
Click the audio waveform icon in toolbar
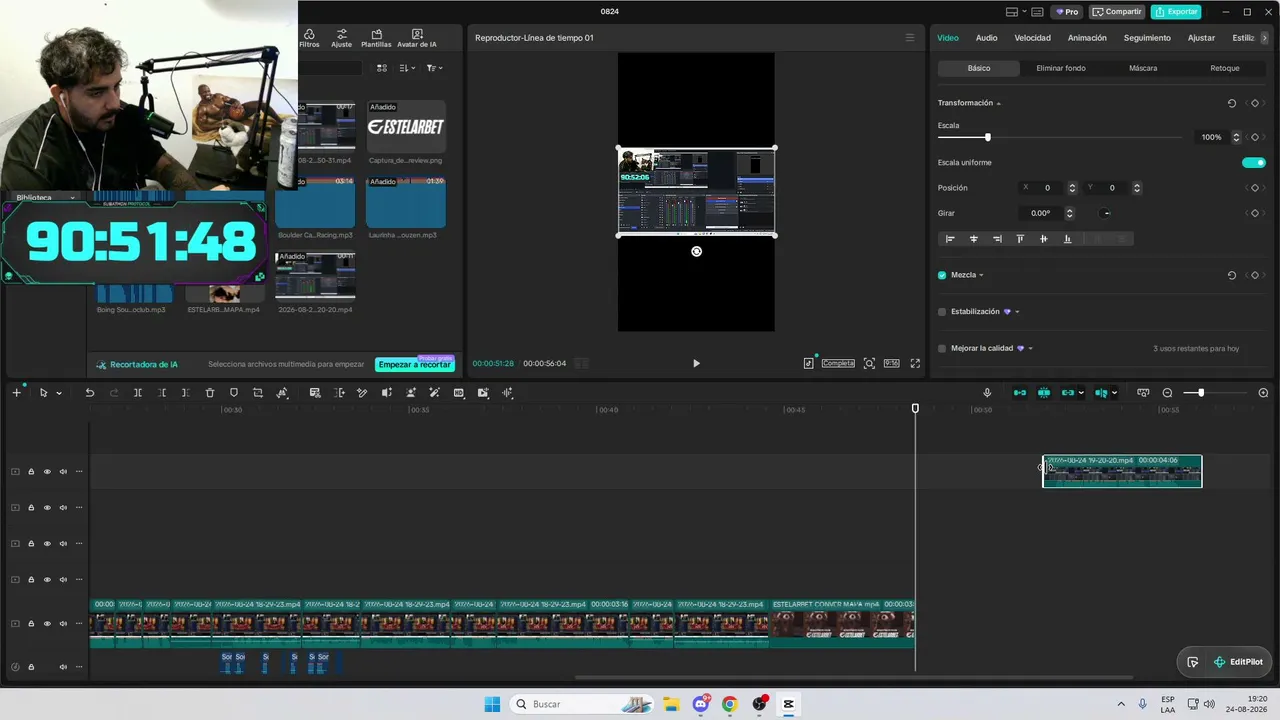click(508, 393)
